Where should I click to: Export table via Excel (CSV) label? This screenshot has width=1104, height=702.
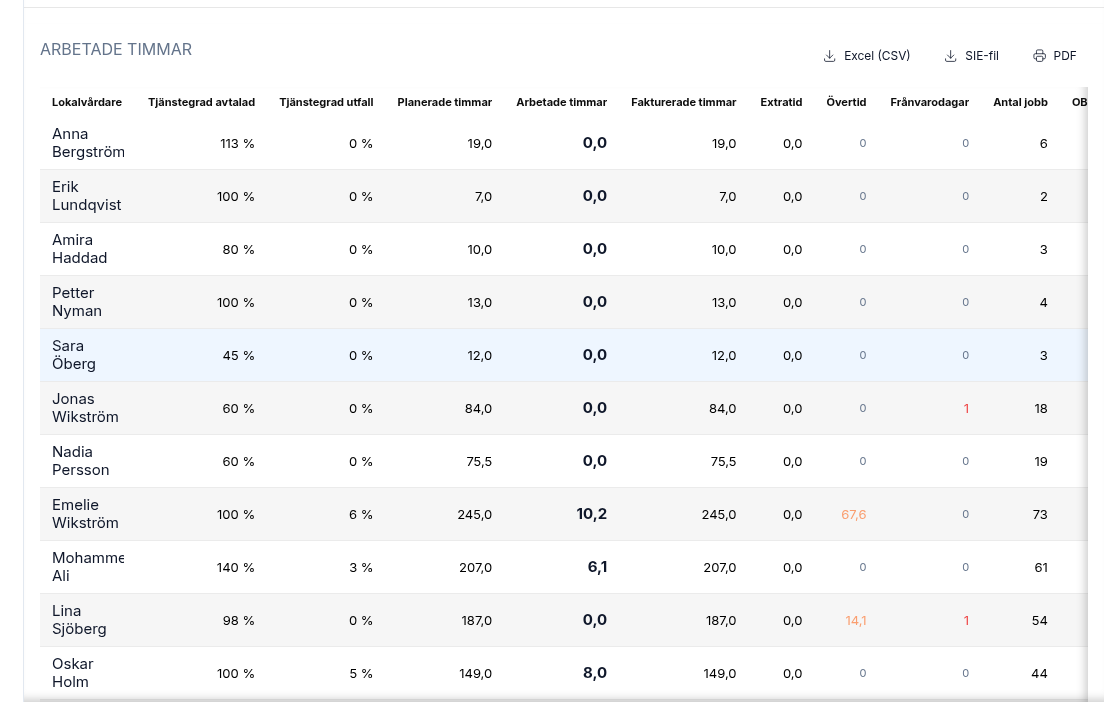(x=877, y=56)
